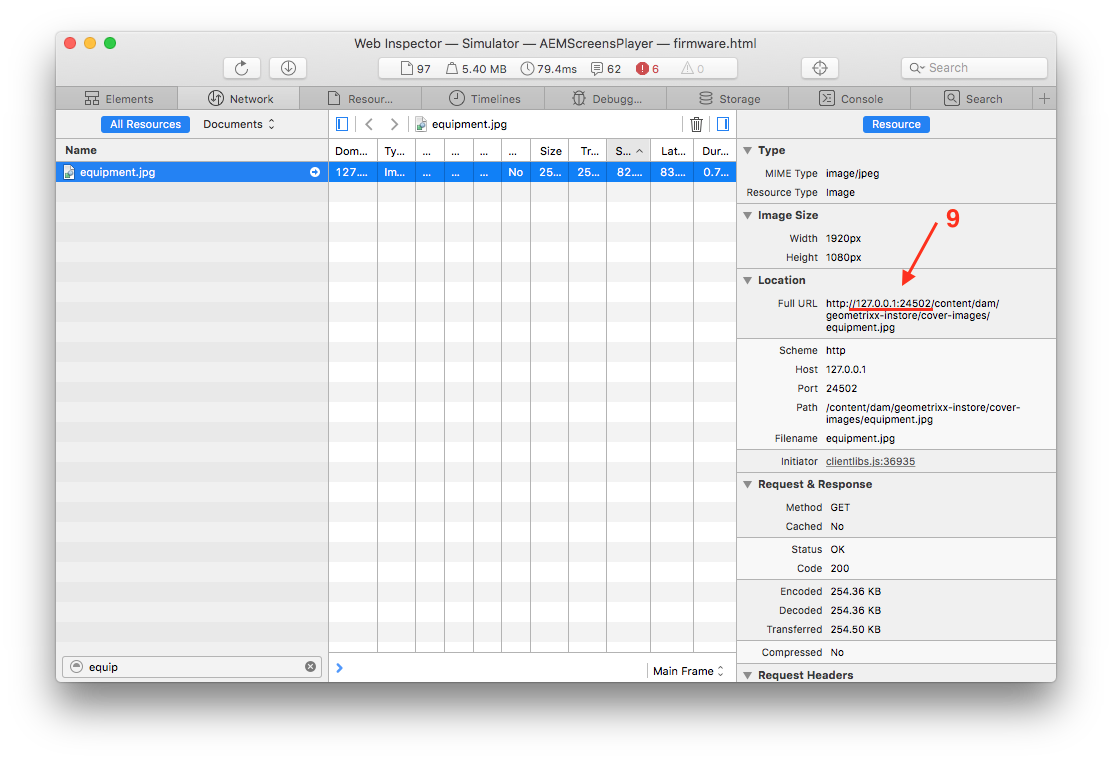
Task: Click the download web archive icon
Action: tap(288, 68)
